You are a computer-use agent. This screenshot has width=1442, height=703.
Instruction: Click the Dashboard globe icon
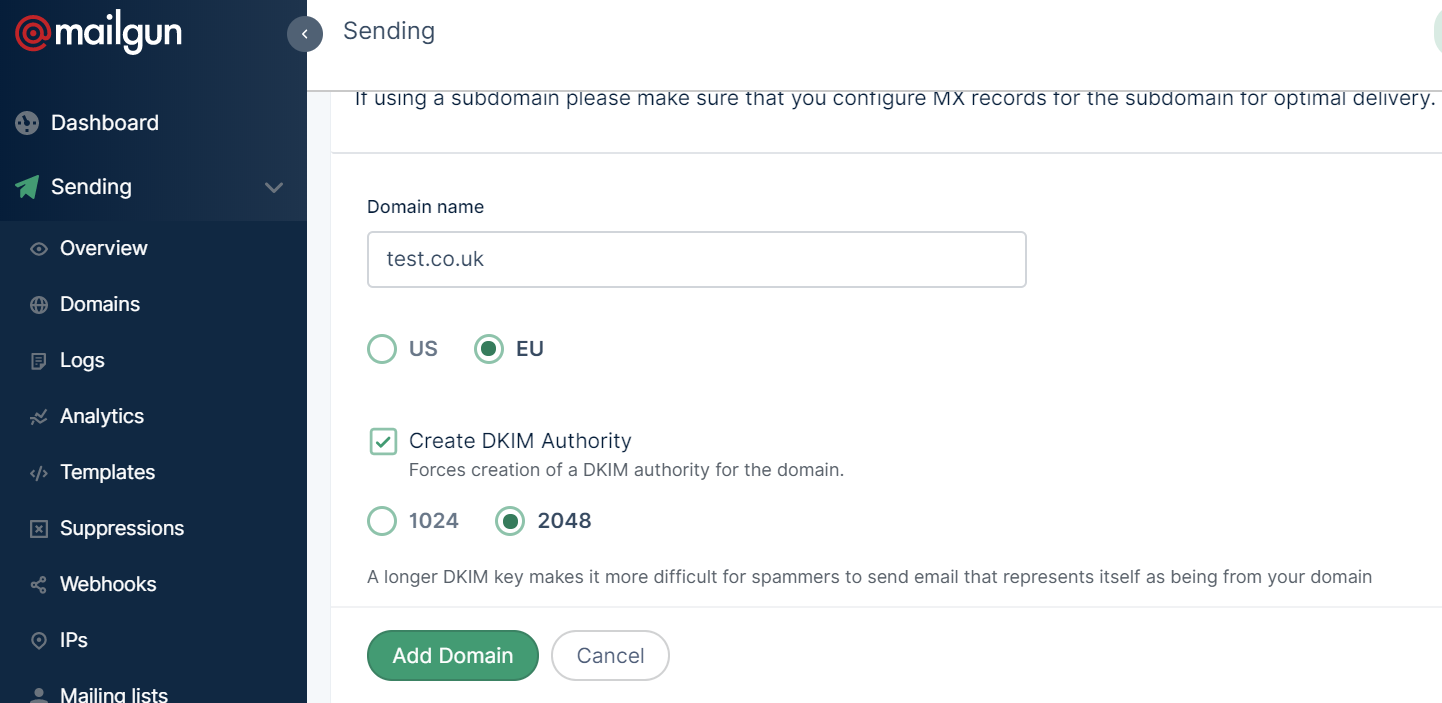pyautogui.click(x=27, y=123)
